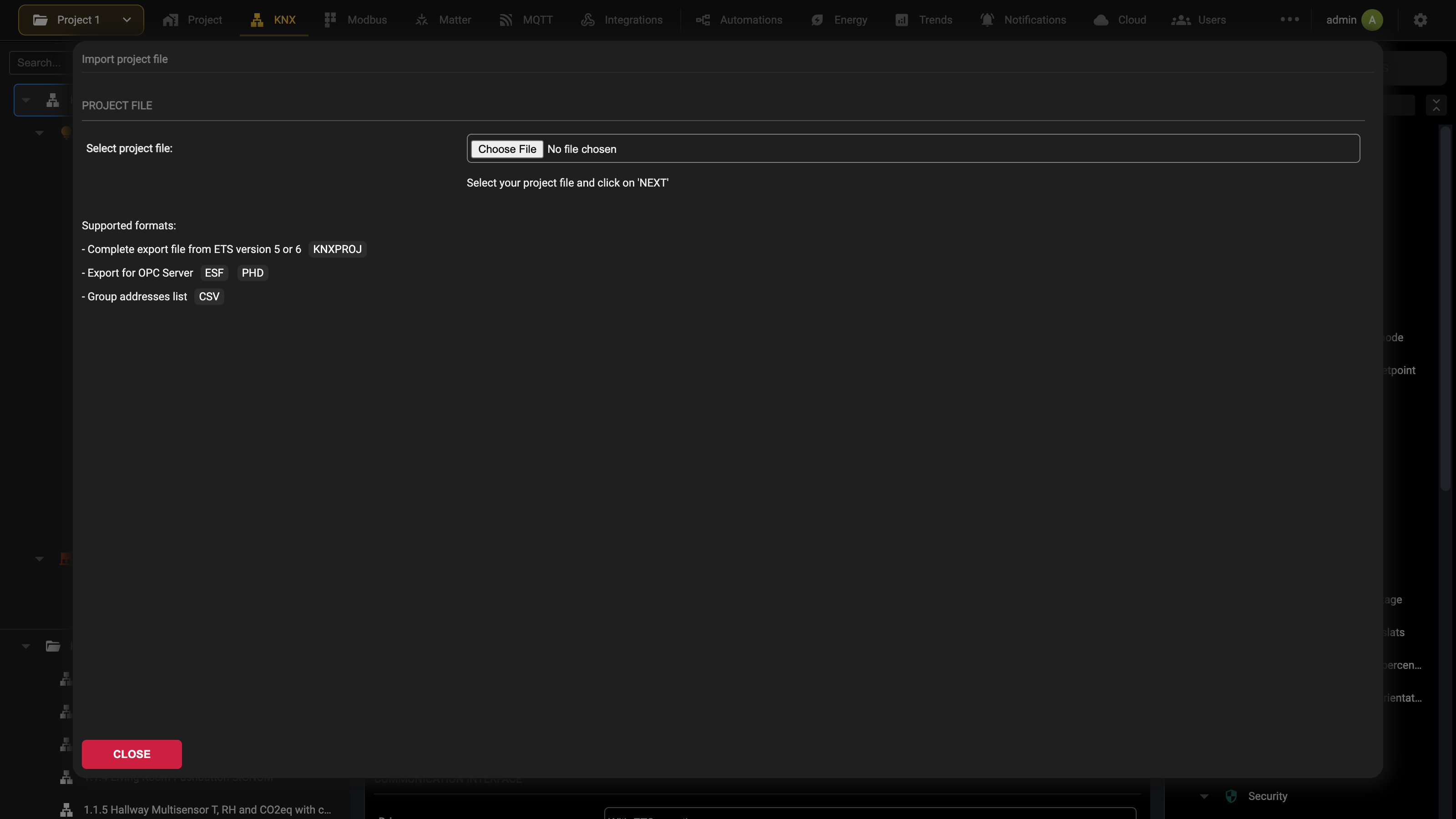Click the Search field in the background sidebar

pyautogui.click(x=40, y=63)
